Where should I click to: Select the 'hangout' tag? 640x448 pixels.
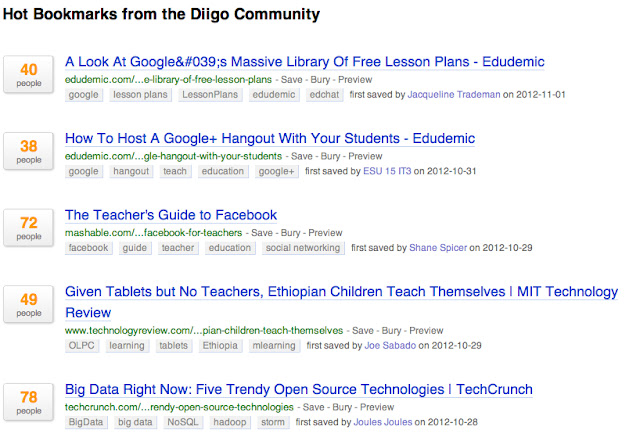(131, 171)
